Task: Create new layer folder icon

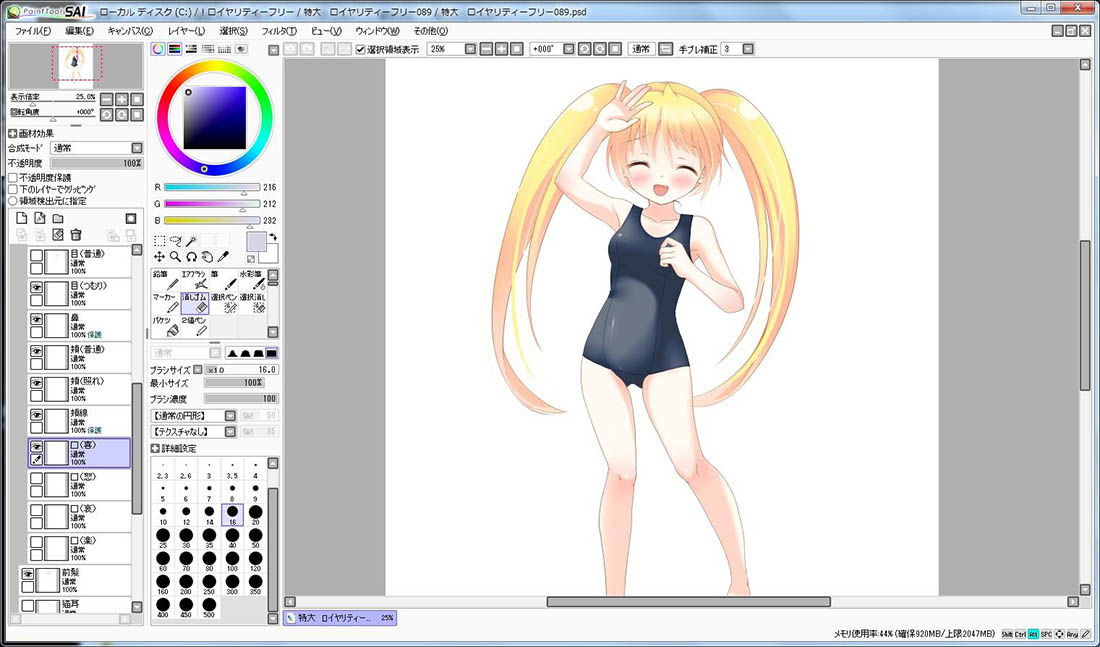Action: coord(58,218)
